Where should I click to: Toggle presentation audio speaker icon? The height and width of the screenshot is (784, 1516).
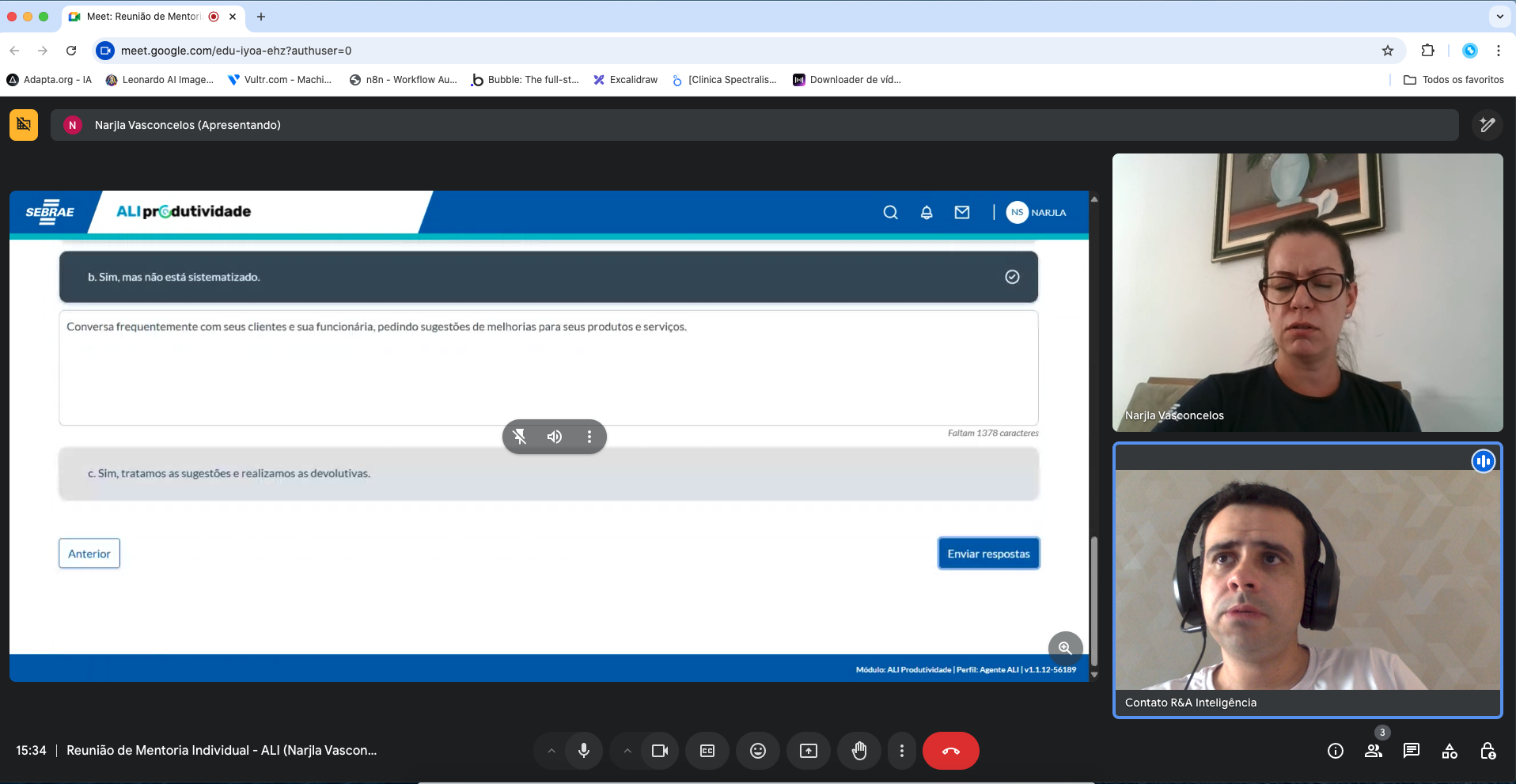click(x=555, y=437)
